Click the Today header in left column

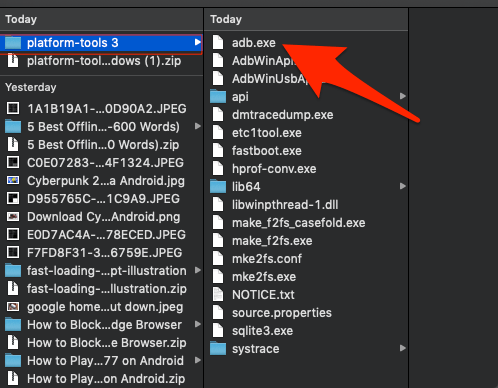21,19
